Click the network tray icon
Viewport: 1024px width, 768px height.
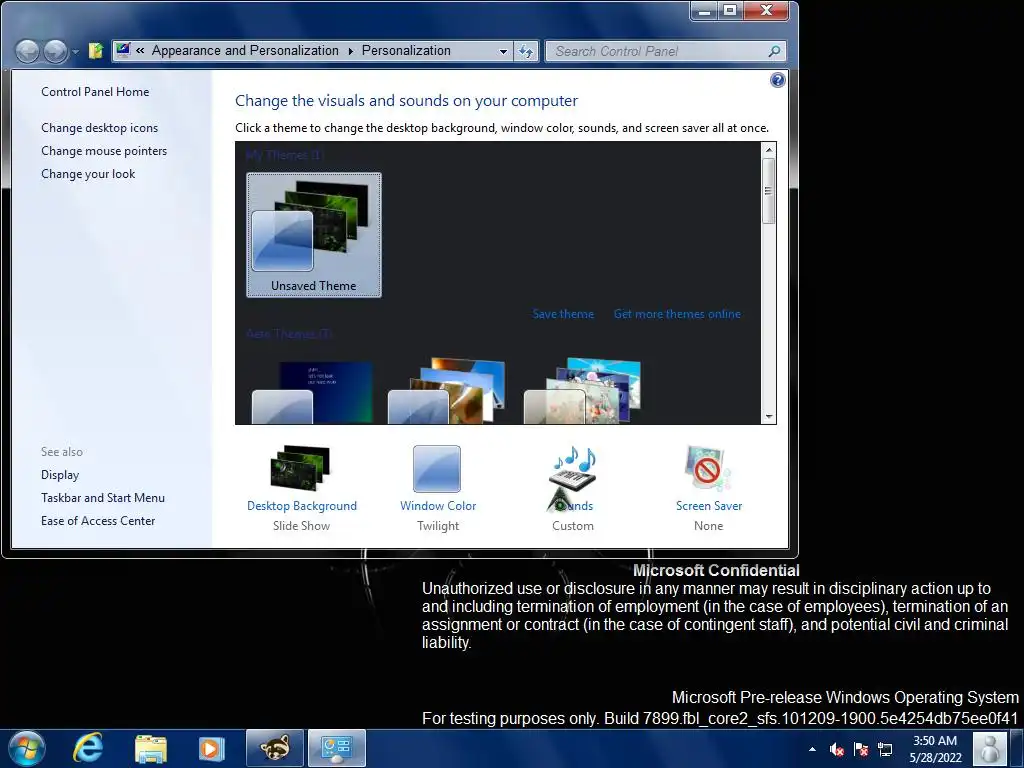pos(885,749)
